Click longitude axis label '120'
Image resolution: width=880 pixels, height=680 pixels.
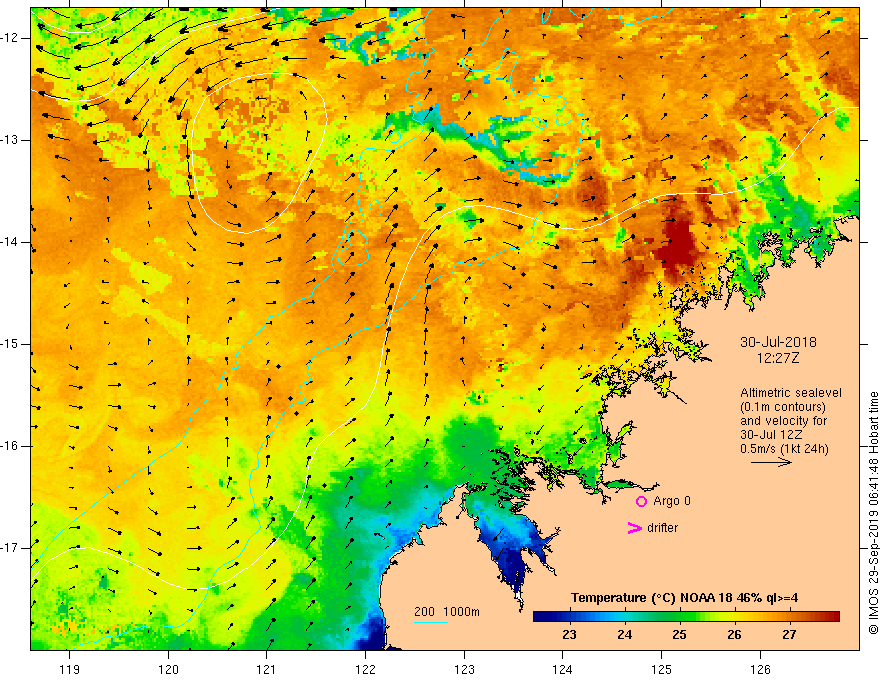(168, 669)
